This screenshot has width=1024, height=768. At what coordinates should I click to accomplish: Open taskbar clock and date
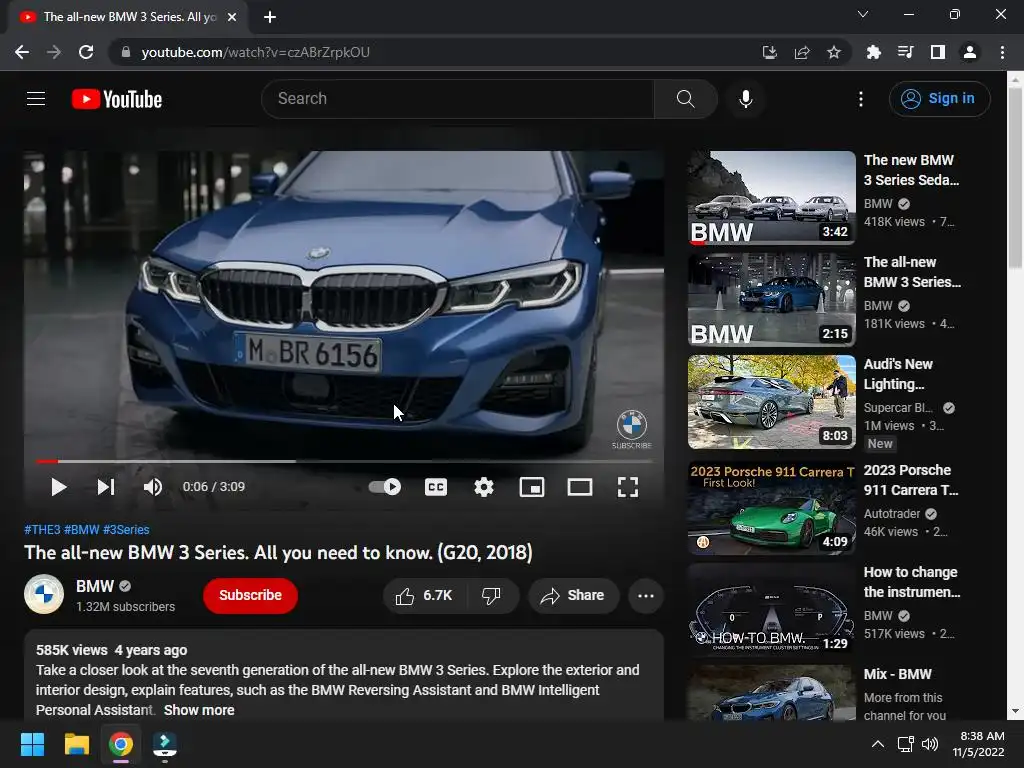tap(979, 744)
